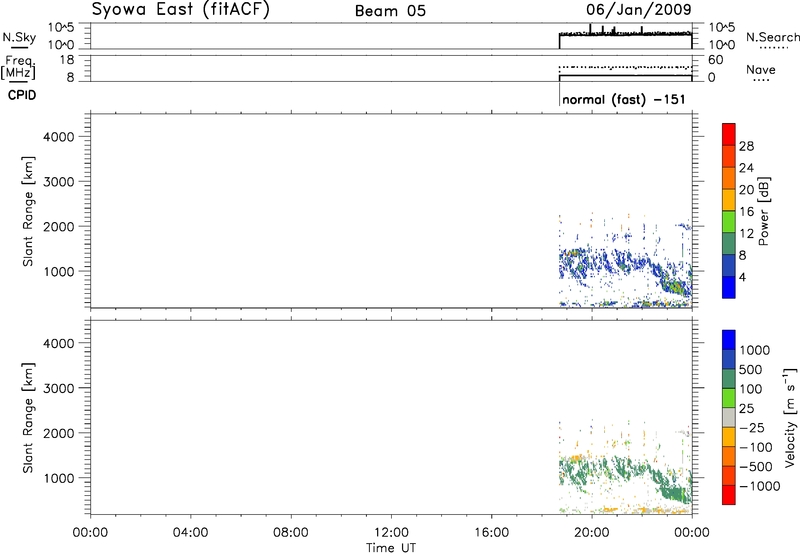The width and height of the screenshot is (800, 554).
Task: Click the "2000" tick on the velocity panel
Action: tap(59, 433)
